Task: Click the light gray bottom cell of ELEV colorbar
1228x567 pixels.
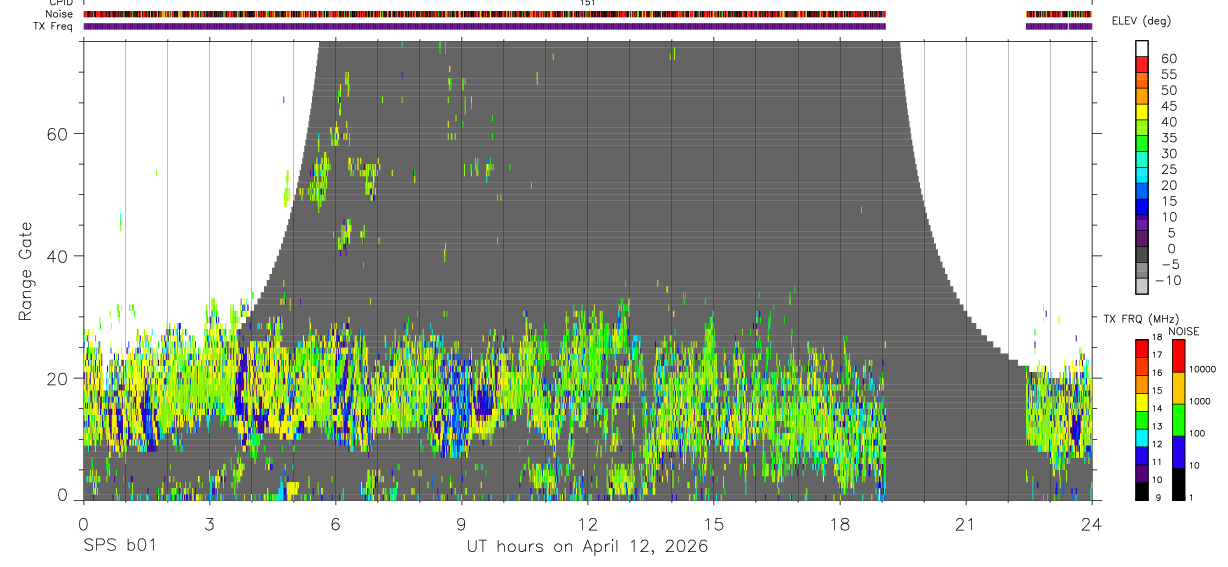Action: click(x=1142, y=285)
